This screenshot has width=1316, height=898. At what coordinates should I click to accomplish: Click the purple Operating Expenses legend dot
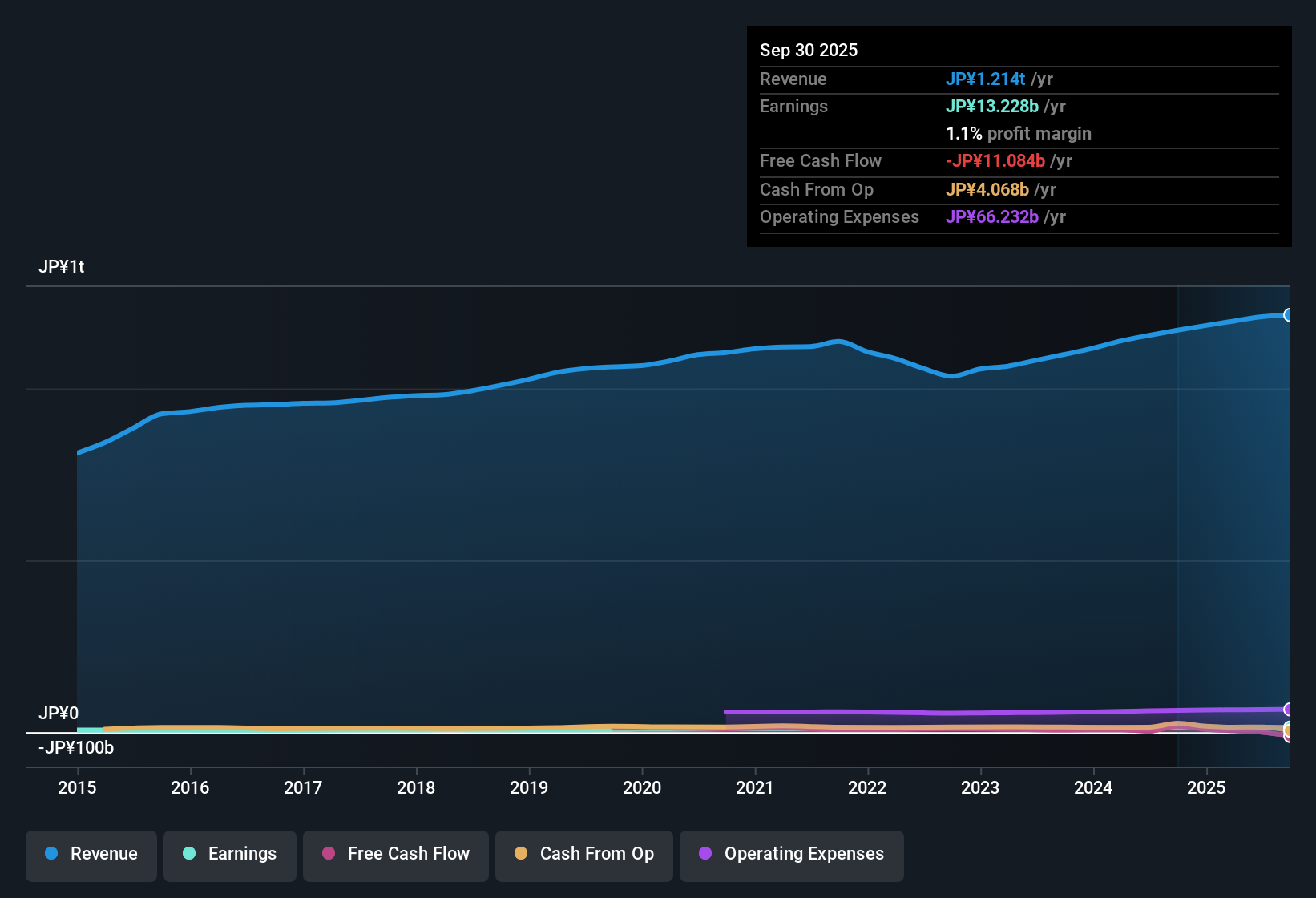[705, 854]
